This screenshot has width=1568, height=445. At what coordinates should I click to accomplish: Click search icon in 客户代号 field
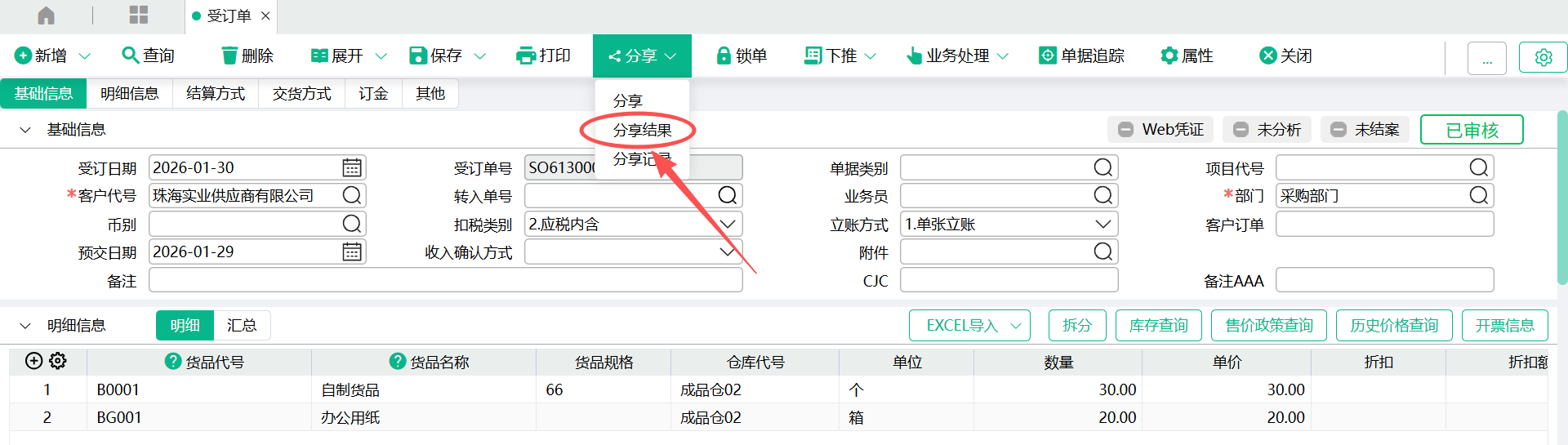click(x=352, y=196)
